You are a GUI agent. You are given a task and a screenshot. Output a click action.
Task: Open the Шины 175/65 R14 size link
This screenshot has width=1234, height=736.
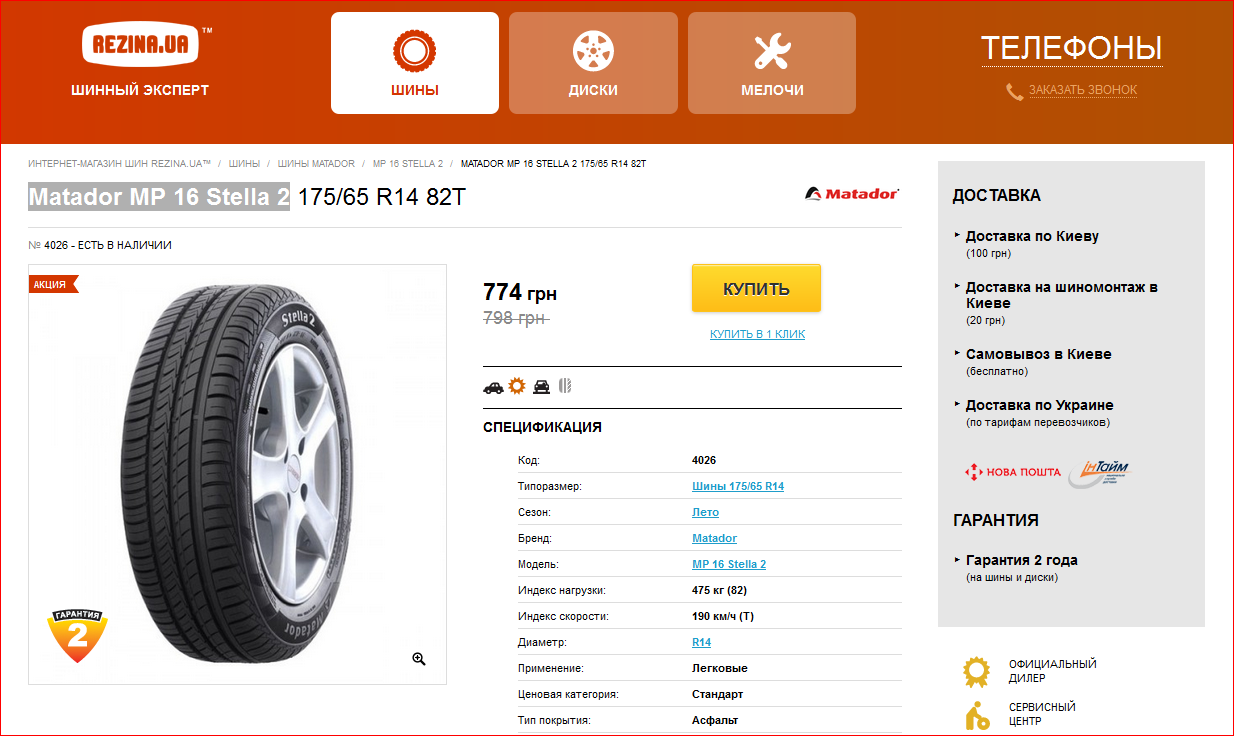point(738,486)
